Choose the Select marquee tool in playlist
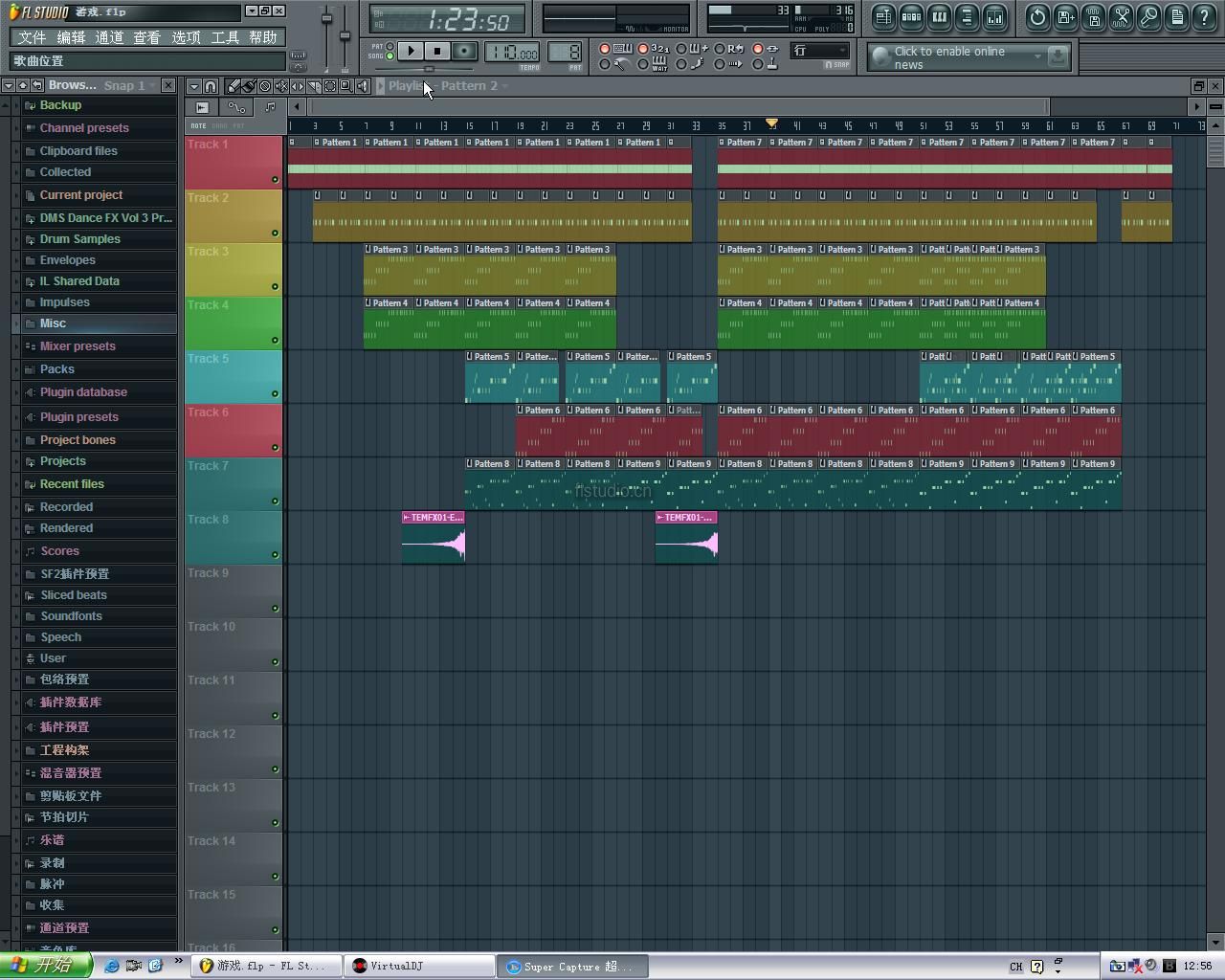This screenshot has height=980, width=1225. tap(330, 86)
